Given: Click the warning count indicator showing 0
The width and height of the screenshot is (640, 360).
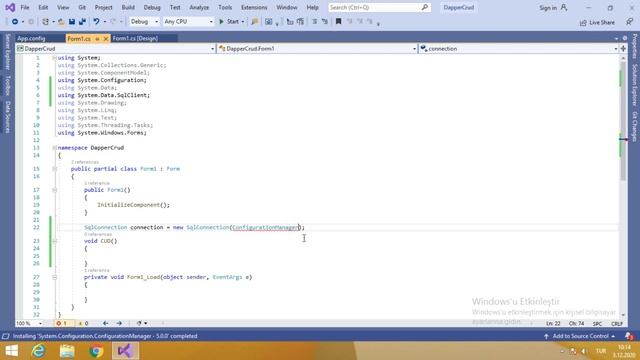Looking at the screenshot, I should click(x=84, y=323).
